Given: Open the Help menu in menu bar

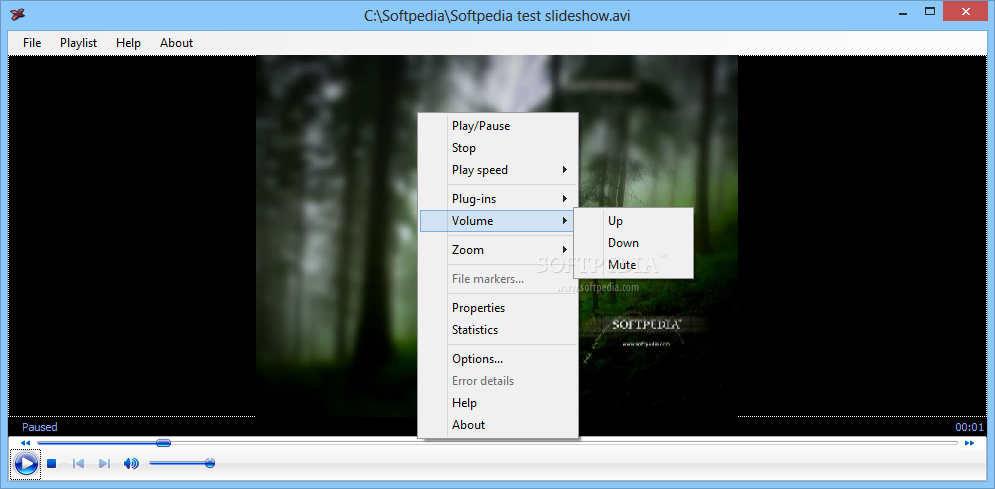Looking at the screenshot, I should [x=128, y=42].
